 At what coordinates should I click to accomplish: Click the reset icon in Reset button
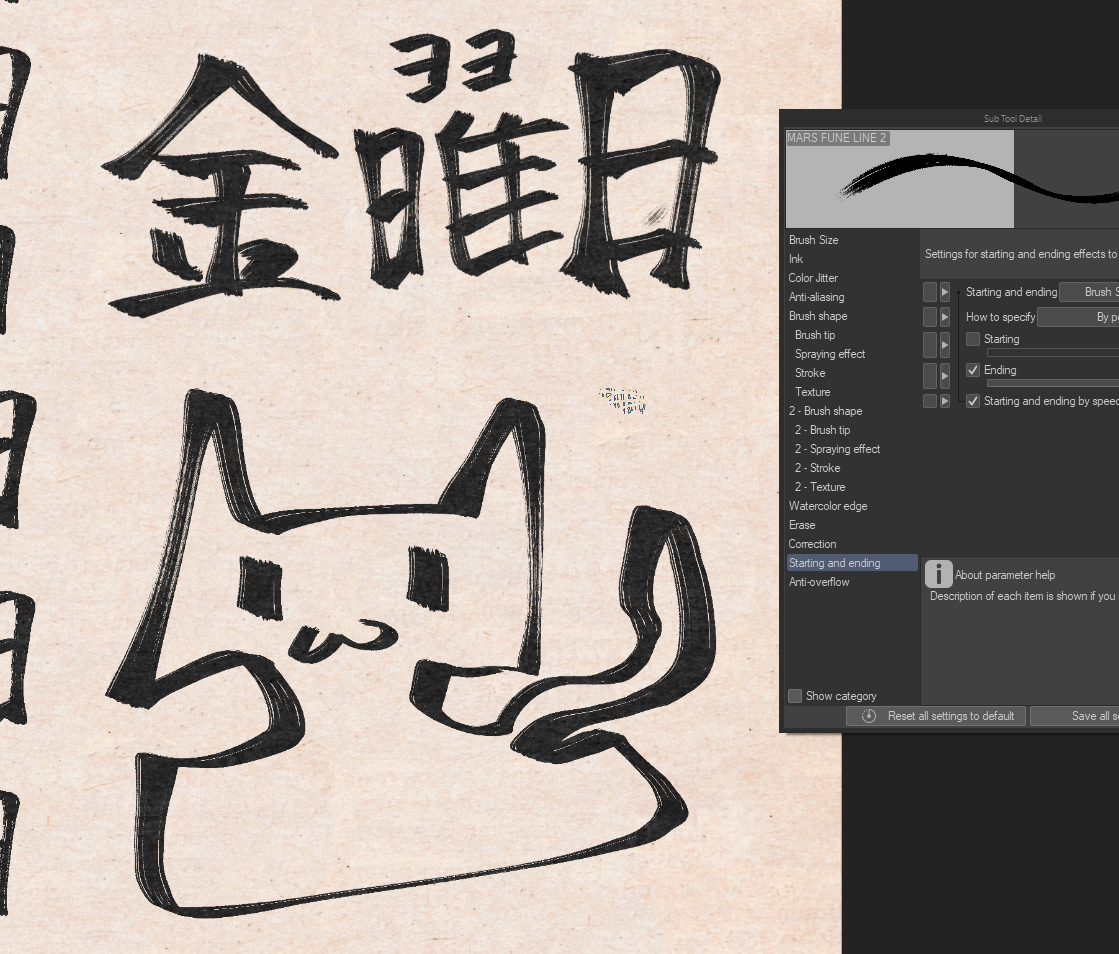(869, 716)
